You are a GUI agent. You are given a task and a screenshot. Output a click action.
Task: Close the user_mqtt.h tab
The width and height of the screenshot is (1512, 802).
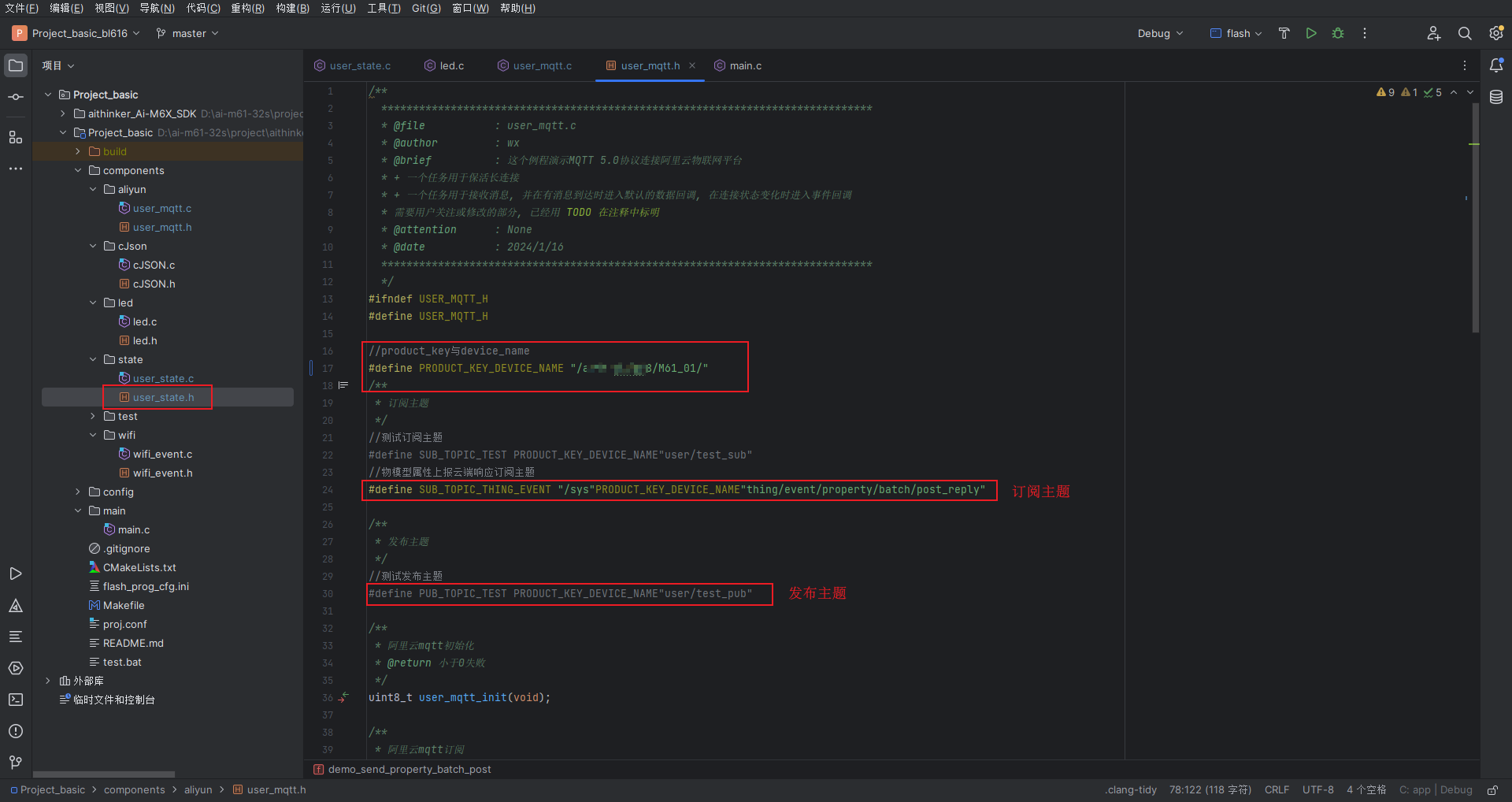[692, 65]
